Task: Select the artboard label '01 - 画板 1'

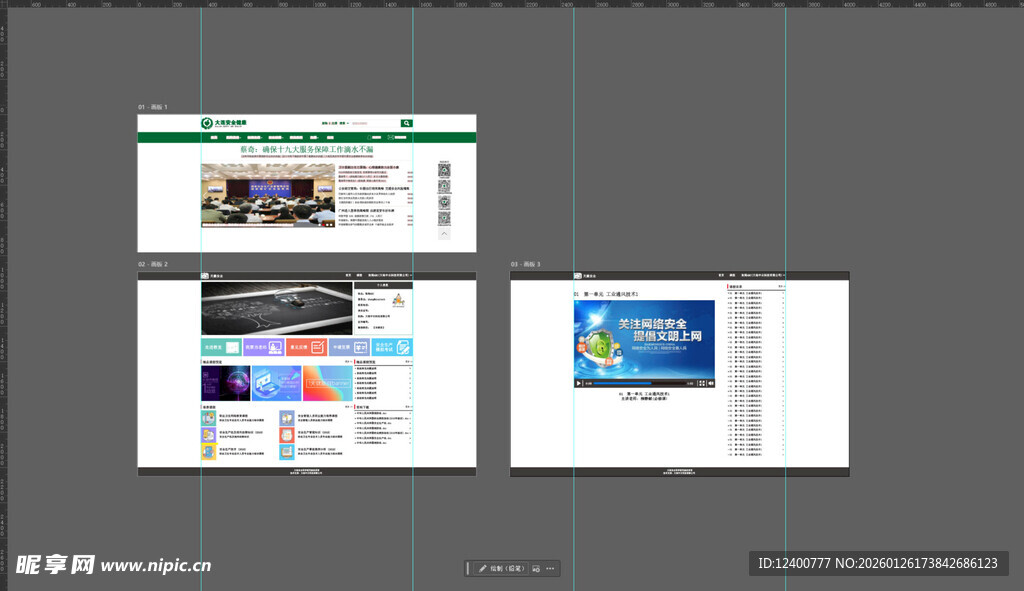Action: pyautogui.click(x=153, y=107)
